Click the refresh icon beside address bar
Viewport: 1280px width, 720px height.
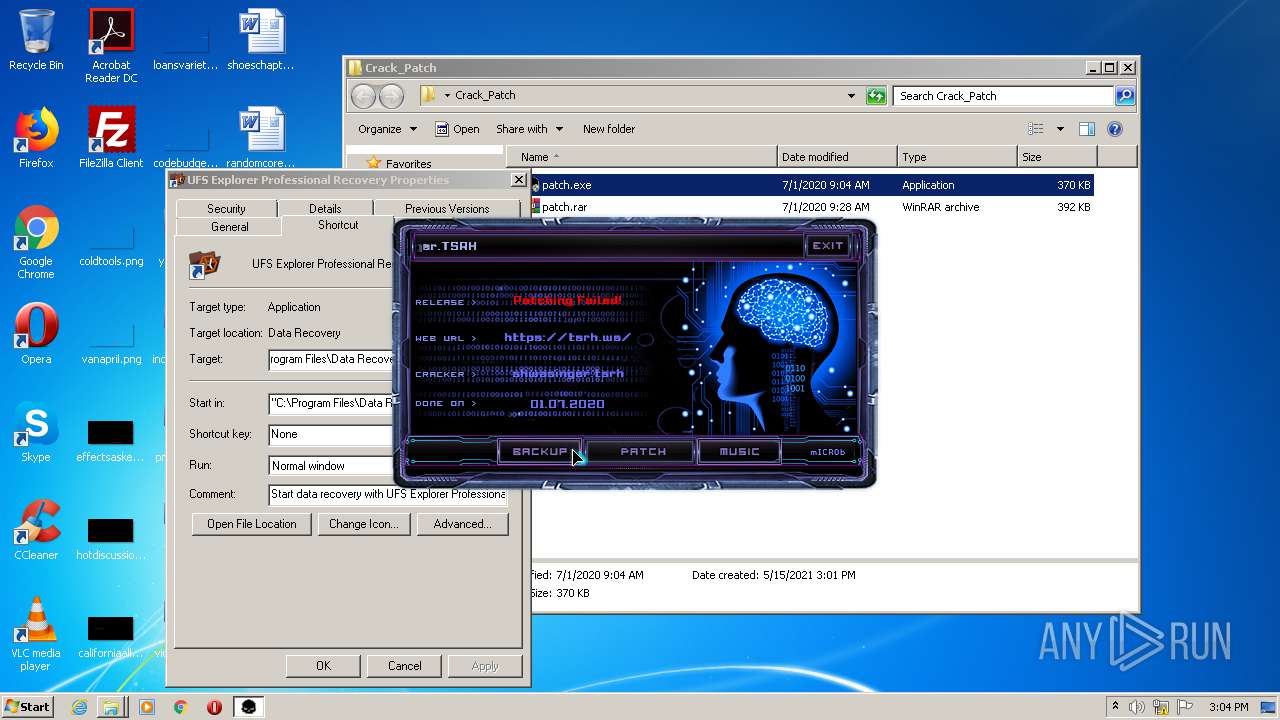coord(876,96)
